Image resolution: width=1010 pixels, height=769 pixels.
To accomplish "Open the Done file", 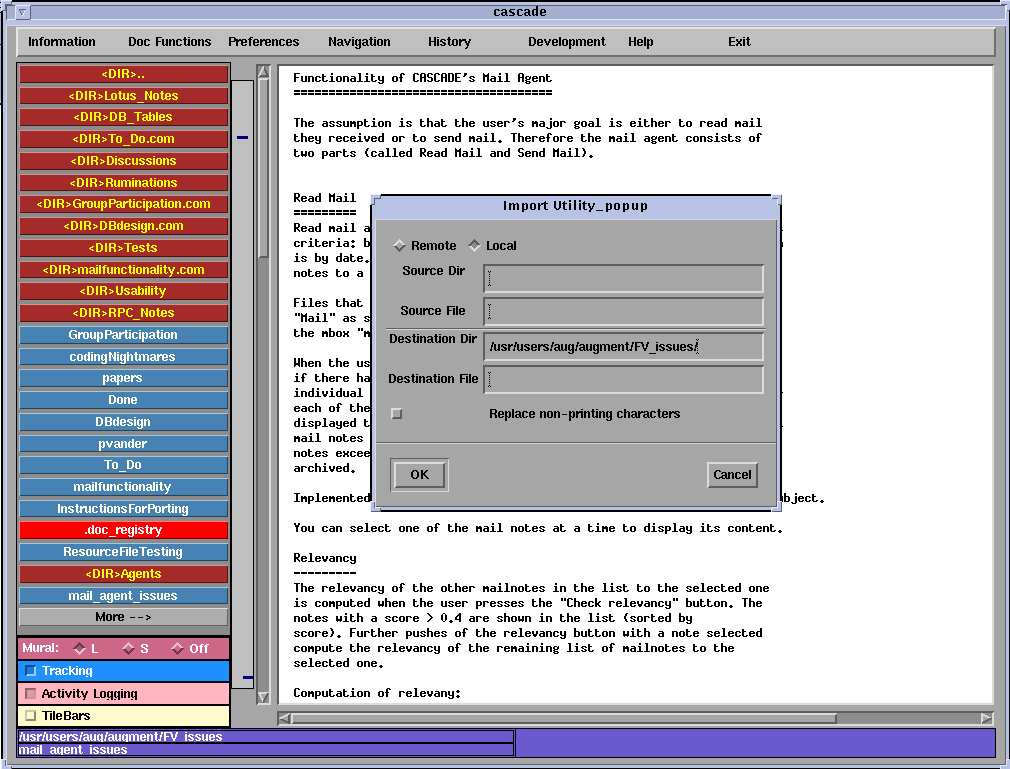I will pos(123,400).
